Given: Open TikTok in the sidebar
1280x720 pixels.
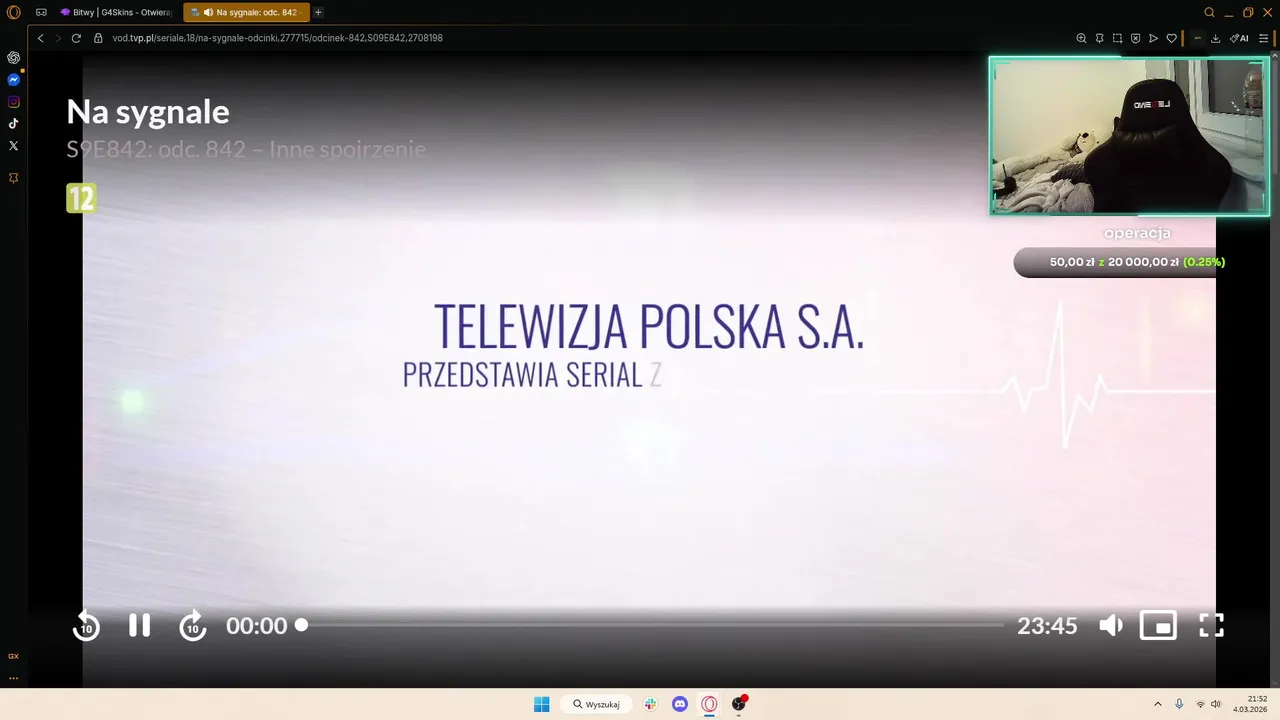Looking at the screenshot, I should 13,123.
